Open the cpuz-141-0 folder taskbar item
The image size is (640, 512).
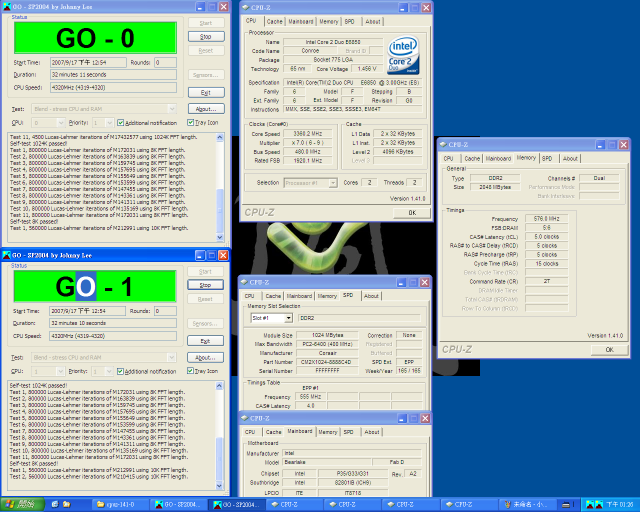click(120, 505)
